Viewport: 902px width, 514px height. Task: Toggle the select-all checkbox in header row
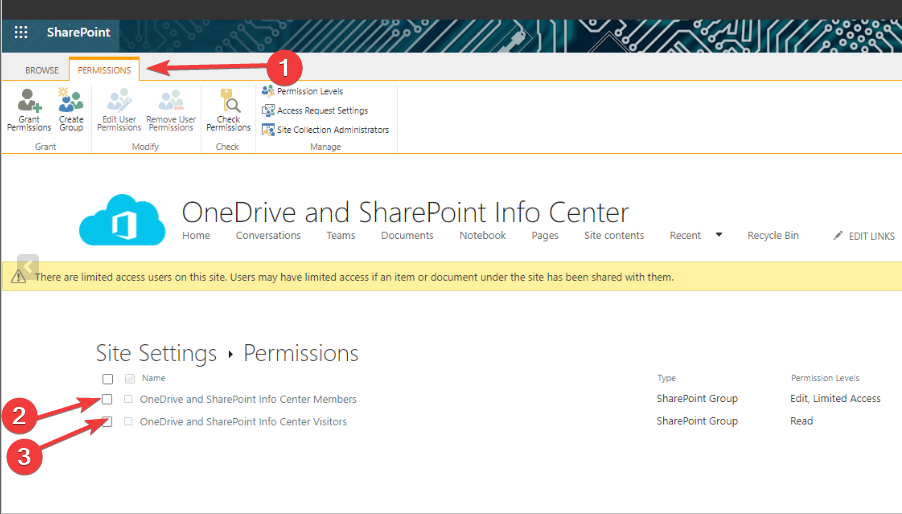click(x=108, y=379)
